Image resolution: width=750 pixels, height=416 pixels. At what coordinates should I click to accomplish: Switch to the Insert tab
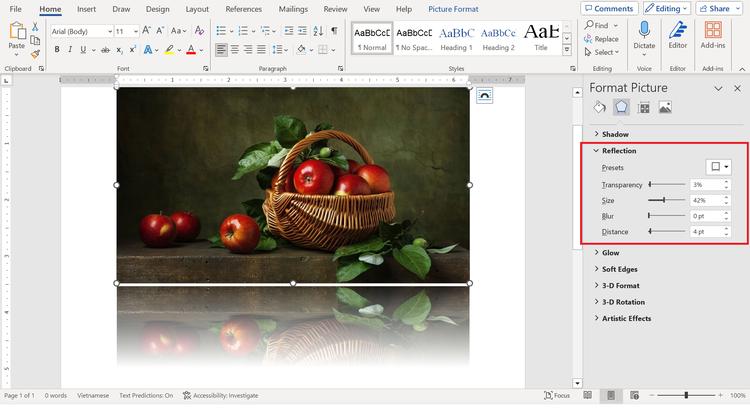[x=87, y=9]
